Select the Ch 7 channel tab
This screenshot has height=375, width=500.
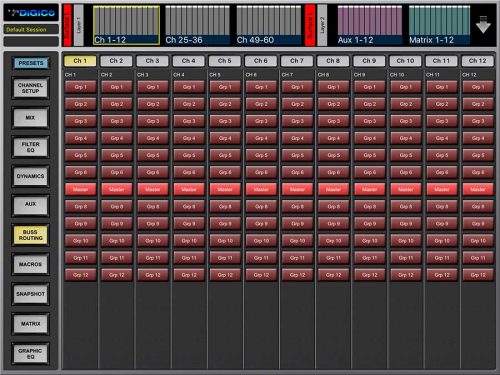(x=297, y=61)
